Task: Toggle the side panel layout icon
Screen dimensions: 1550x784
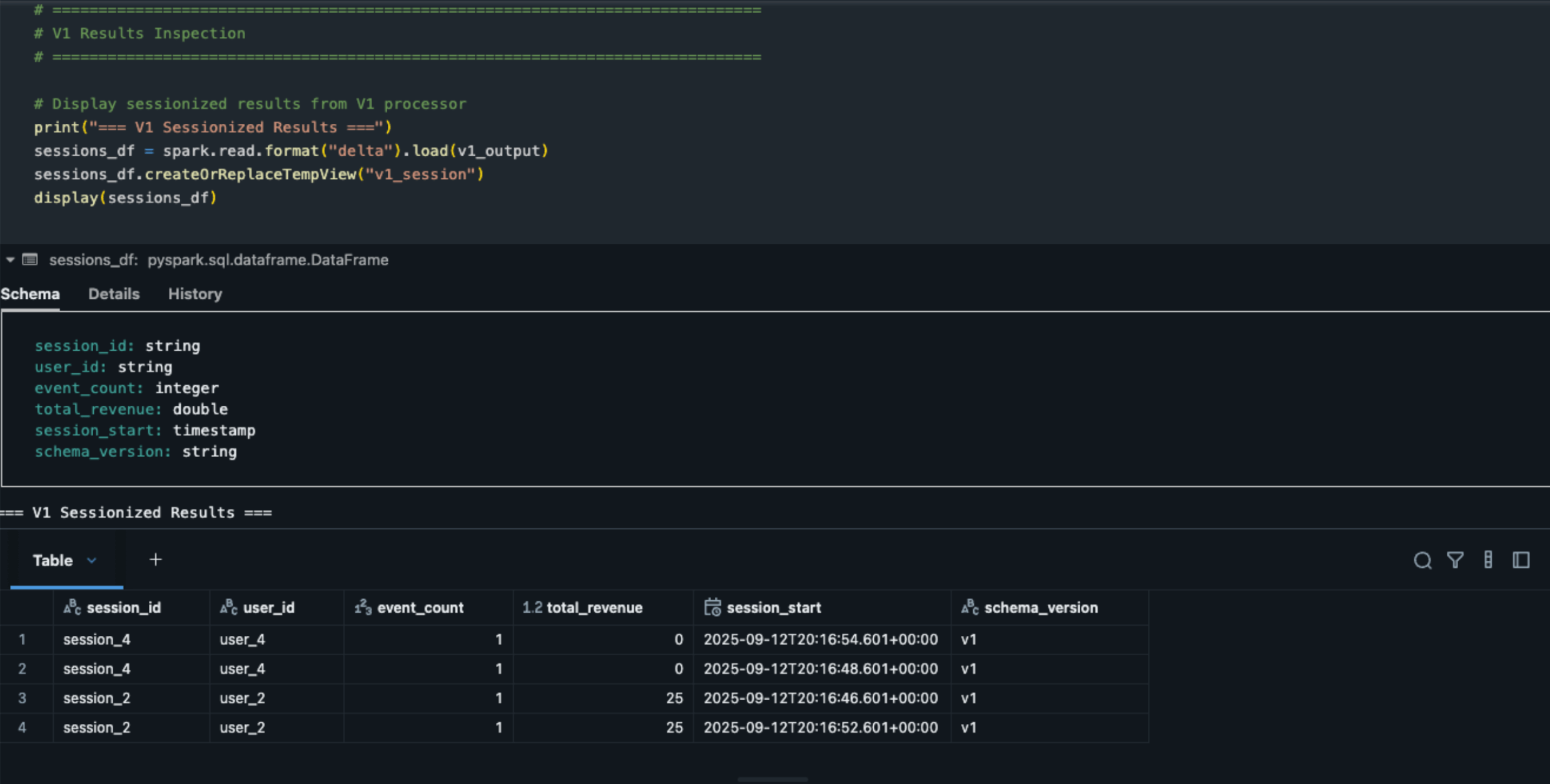Action: 1521,560
